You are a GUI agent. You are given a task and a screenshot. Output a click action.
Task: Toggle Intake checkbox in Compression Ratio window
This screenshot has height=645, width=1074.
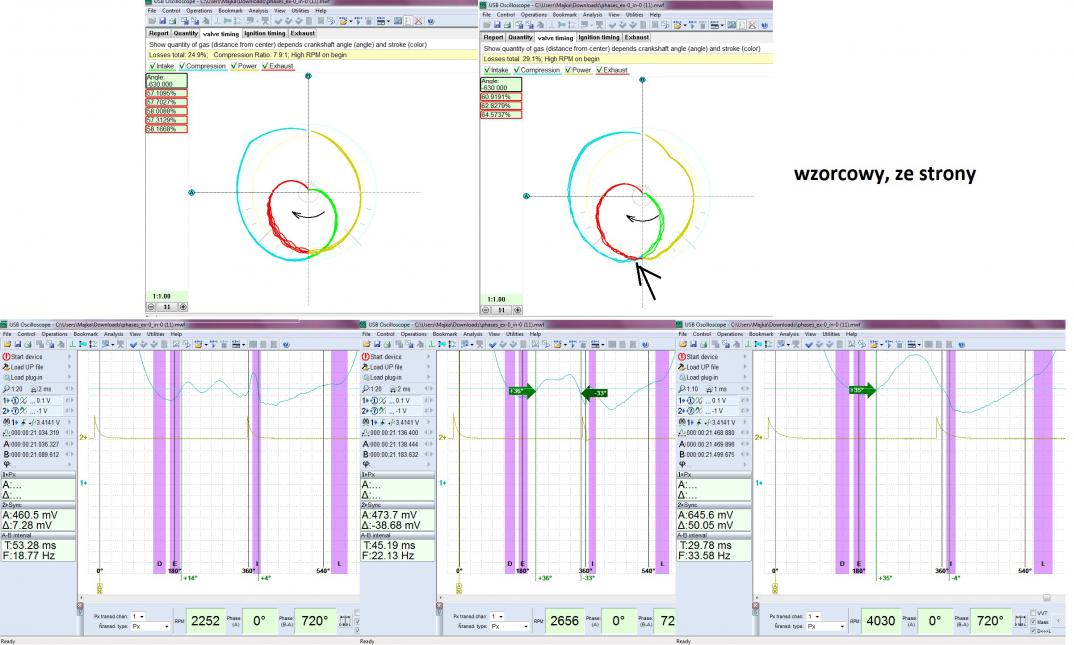point(152,66)
